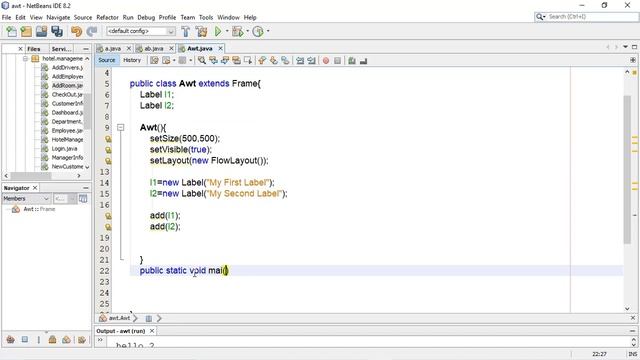
Task: Switch to History view
Action: pyautogui.click(x=132, y=60)
